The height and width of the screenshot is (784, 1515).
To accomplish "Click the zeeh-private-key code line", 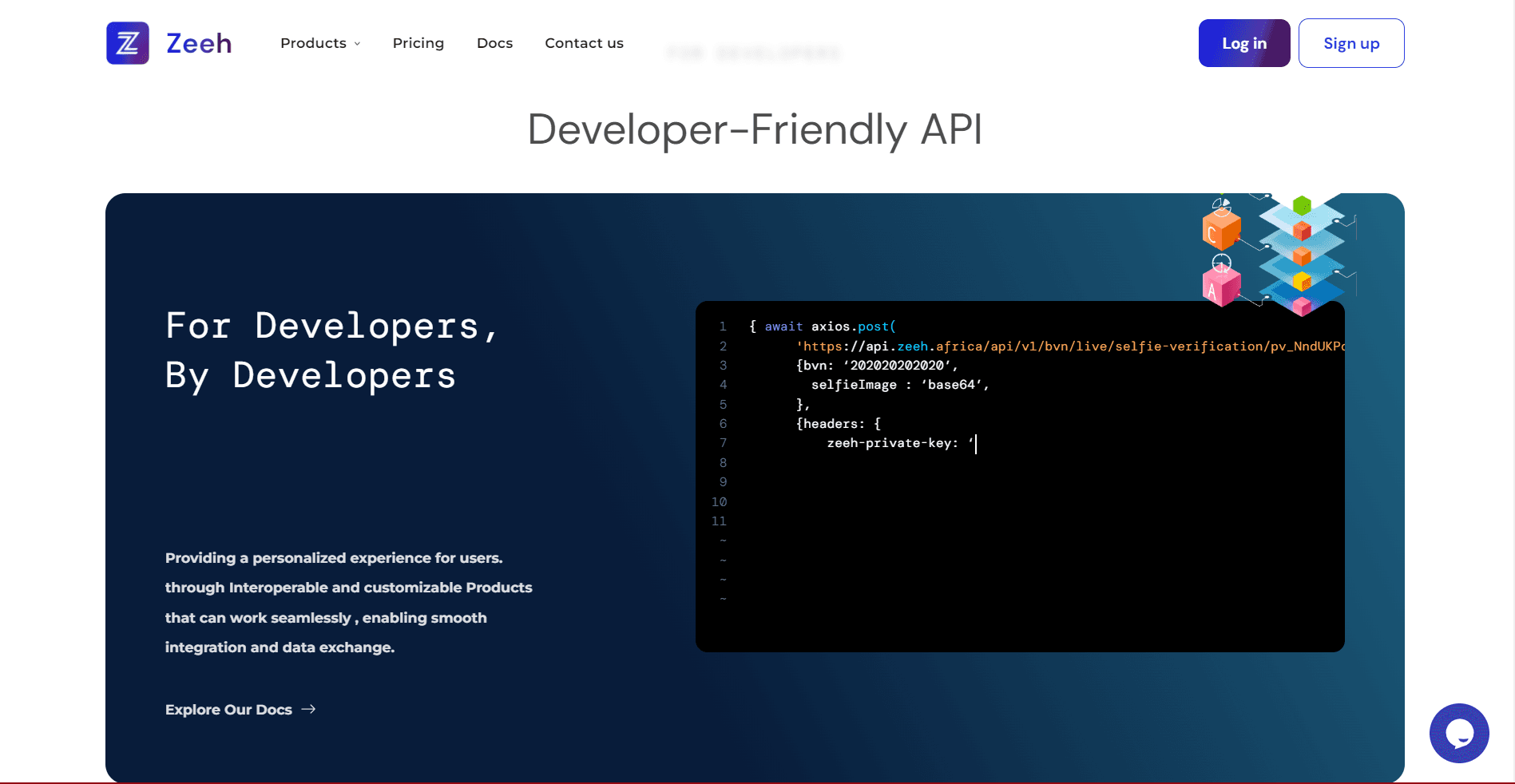I will (901, 443).
